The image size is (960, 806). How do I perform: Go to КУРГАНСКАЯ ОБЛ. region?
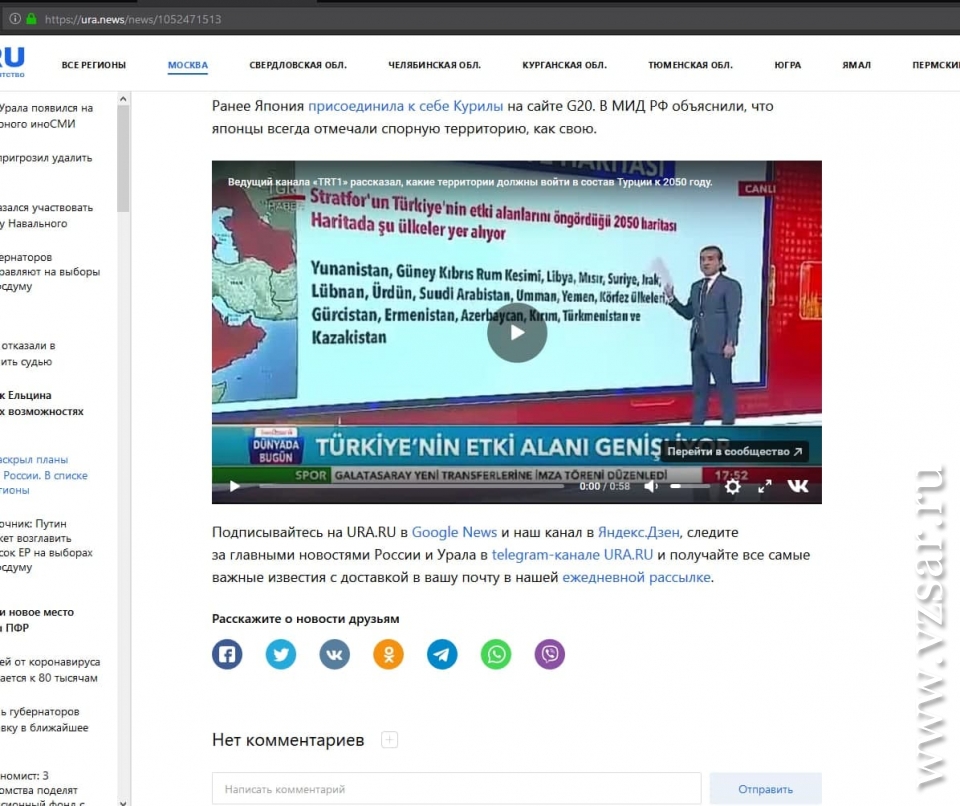564,65
